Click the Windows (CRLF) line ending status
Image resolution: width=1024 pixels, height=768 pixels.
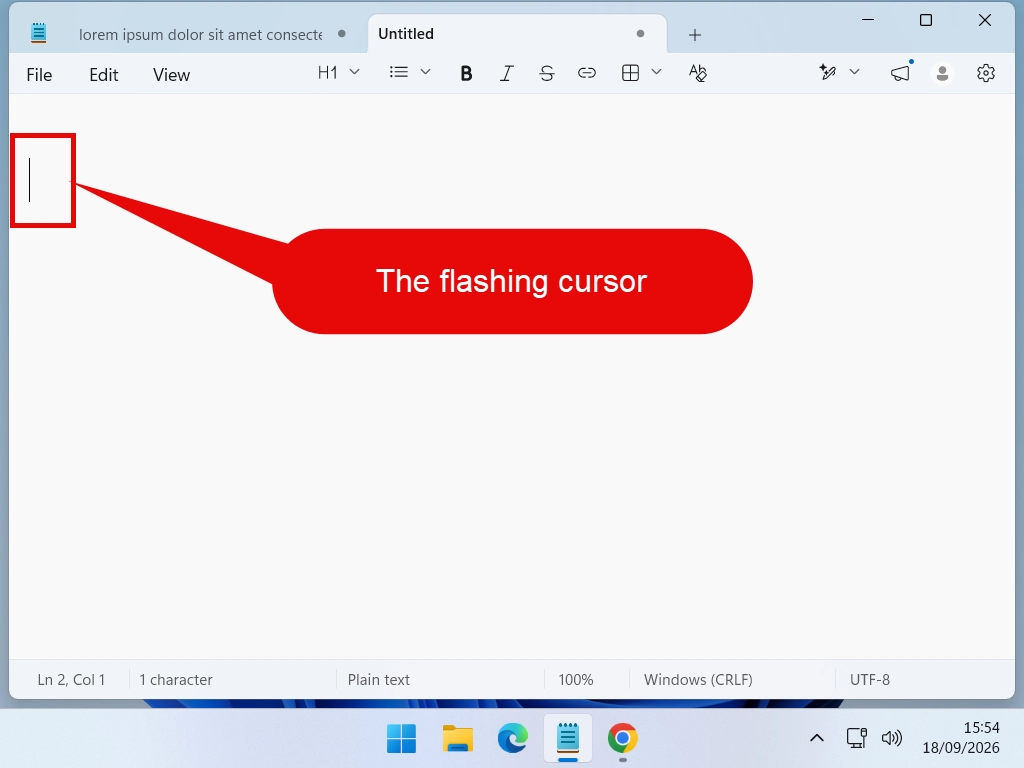click(698, 680)
